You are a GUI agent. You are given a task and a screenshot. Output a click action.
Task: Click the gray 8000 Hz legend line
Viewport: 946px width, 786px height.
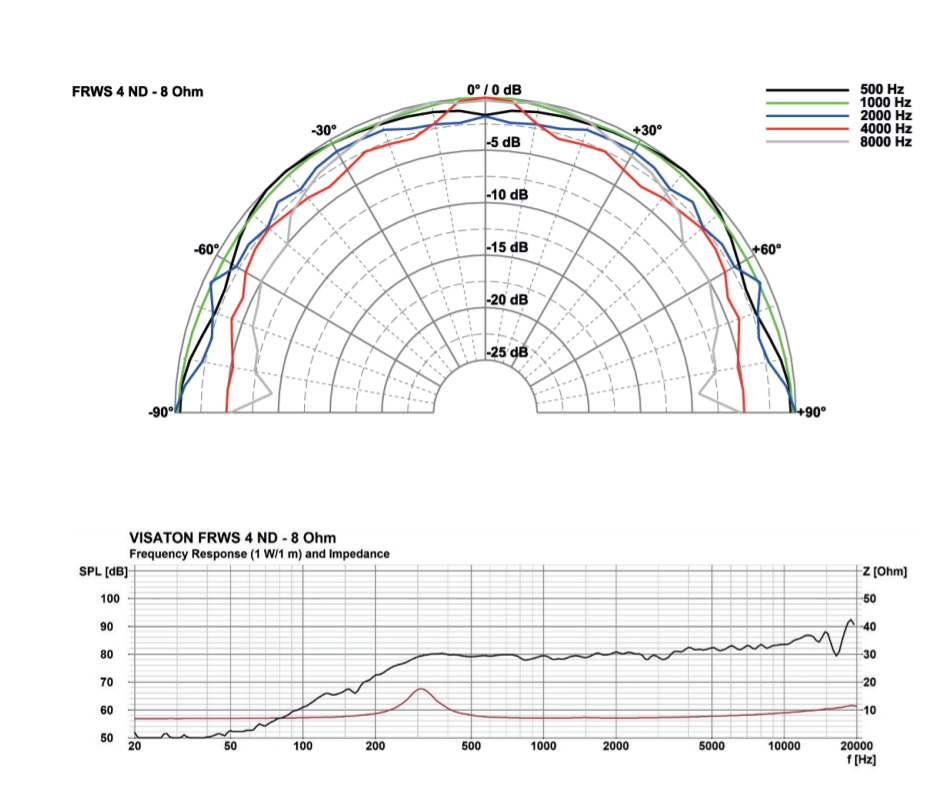point(803,142)
